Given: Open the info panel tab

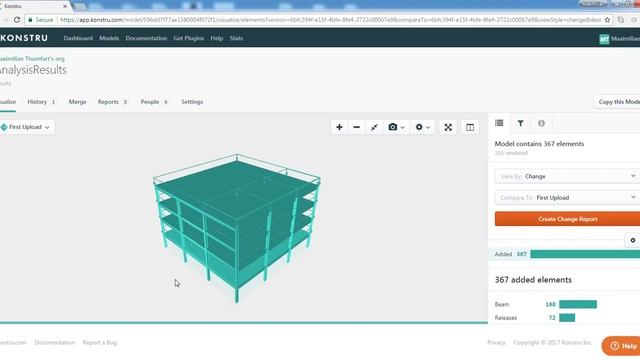Looking at the screenshot, I should pyautogui.click(x=541, y=123).
